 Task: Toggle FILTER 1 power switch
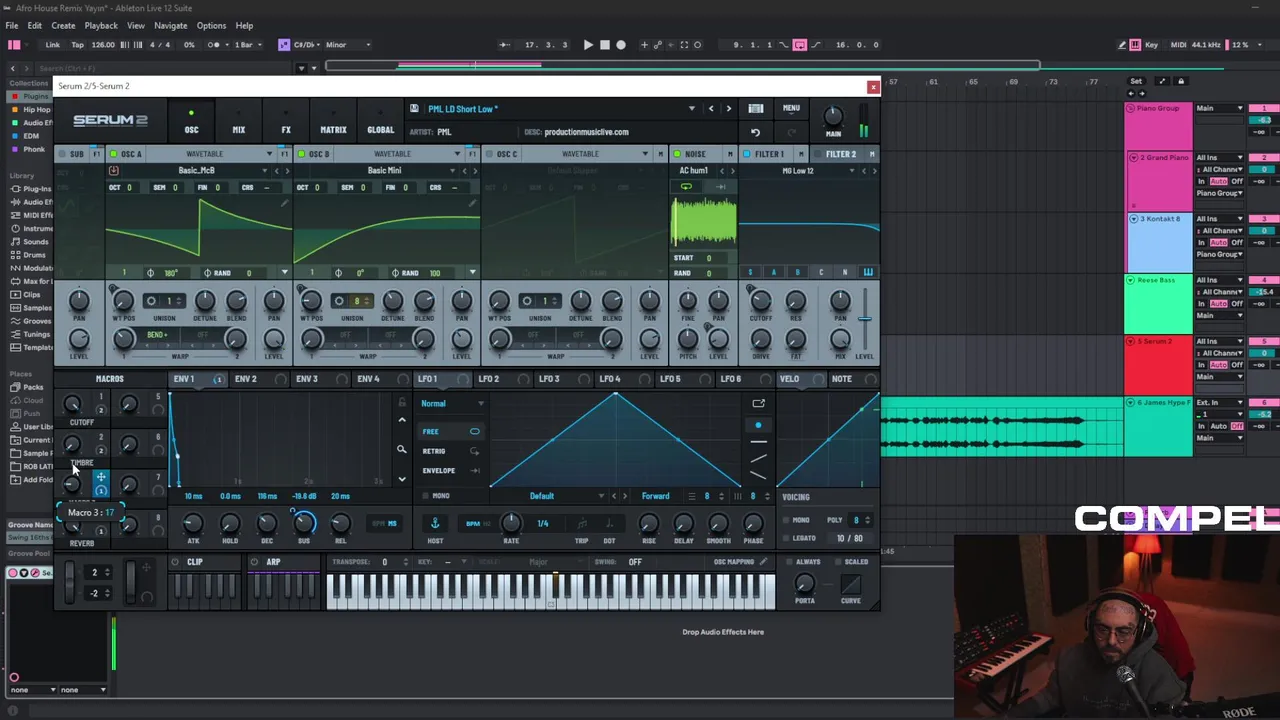click(746, 154)
